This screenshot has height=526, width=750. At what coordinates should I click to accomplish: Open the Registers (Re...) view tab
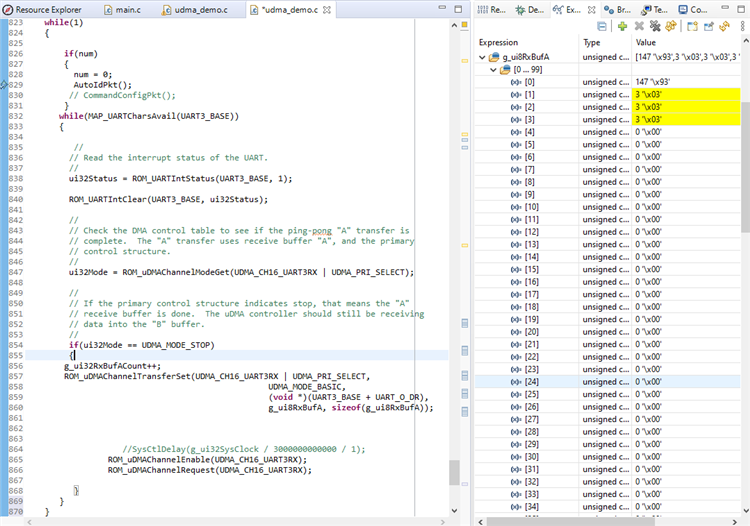[491, 10]
